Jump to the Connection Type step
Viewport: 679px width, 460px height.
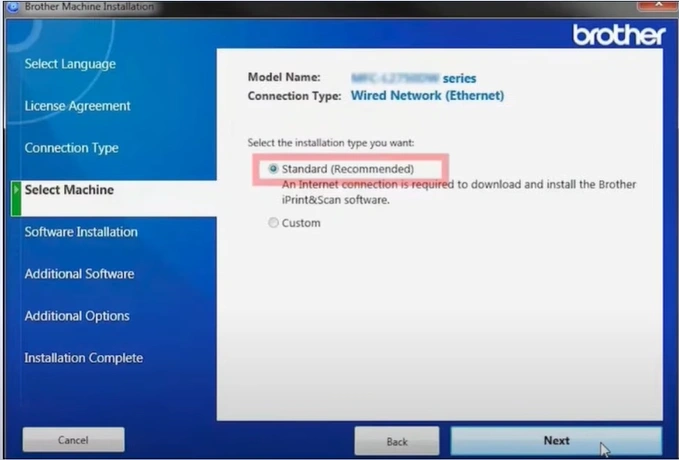pos(71,148)
